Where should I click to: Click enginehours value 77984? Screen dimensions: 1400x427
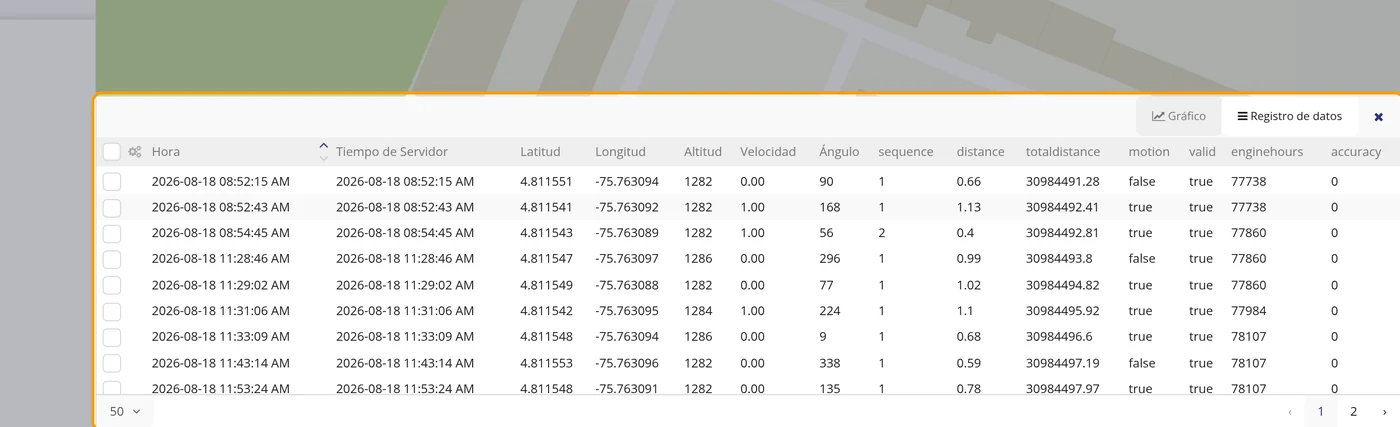click(x=1248, y=311)
